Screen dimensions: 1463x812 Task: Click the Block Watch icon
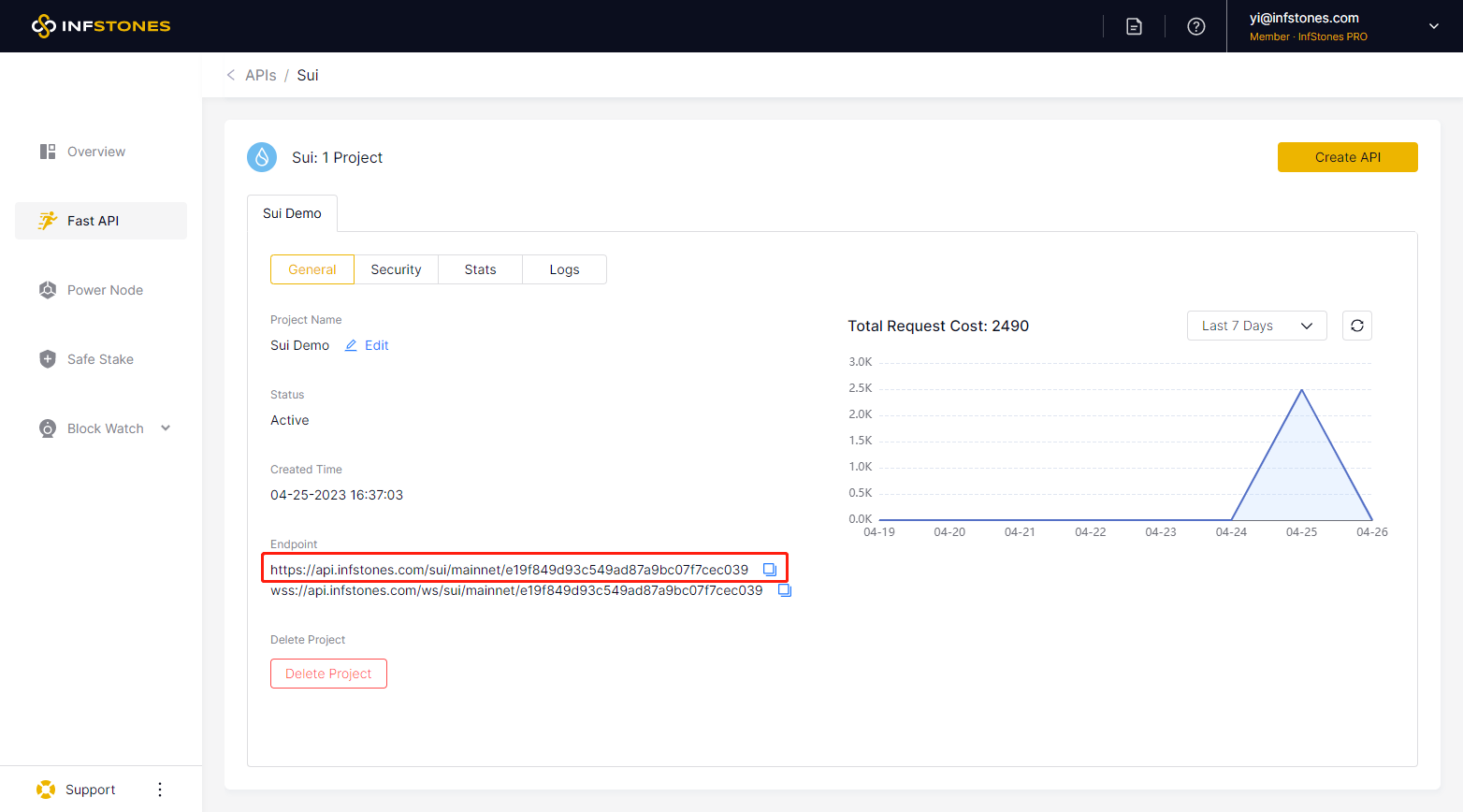pos(48,428)
